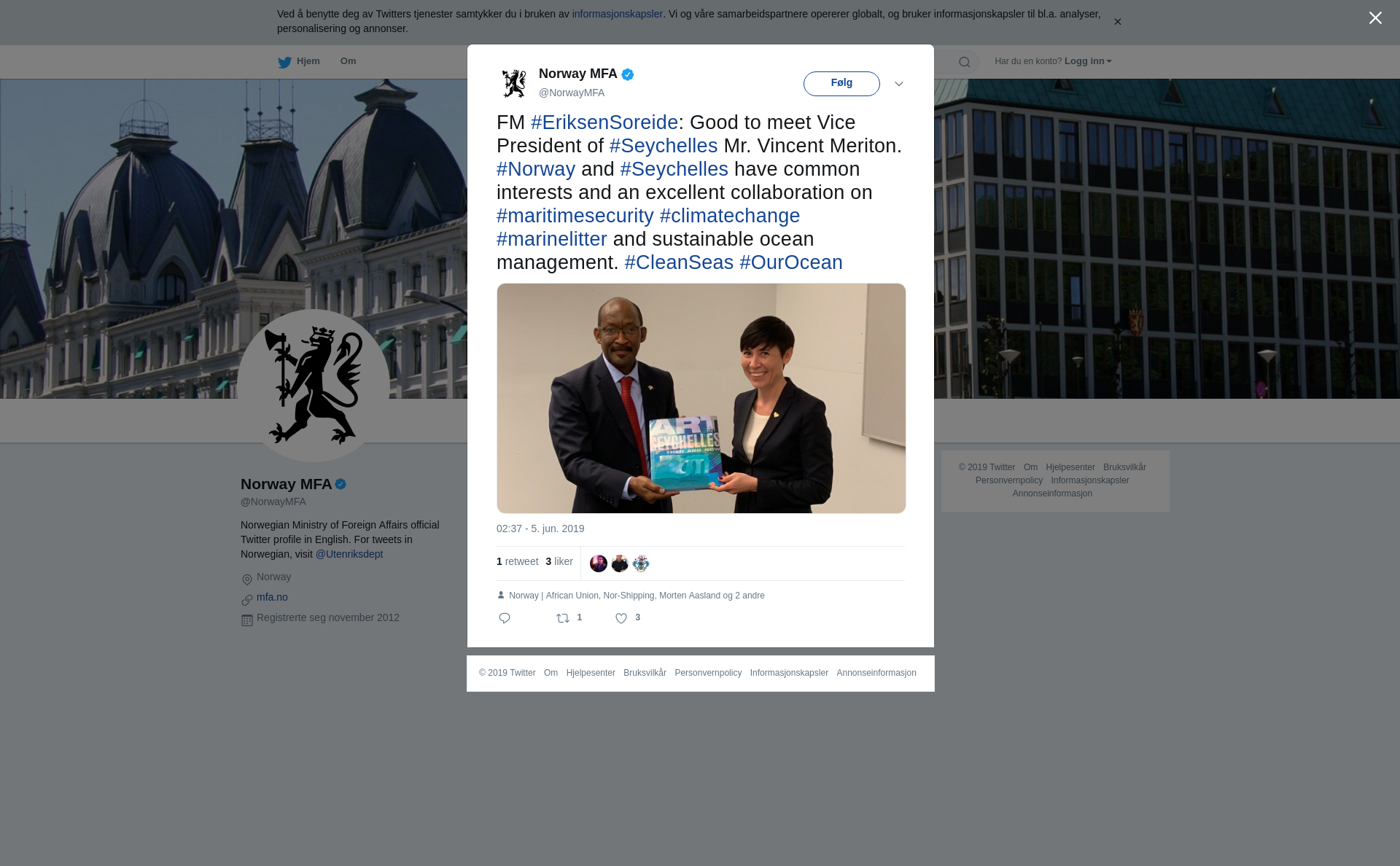Open the Logg inn dropdown

(1088, 61)
